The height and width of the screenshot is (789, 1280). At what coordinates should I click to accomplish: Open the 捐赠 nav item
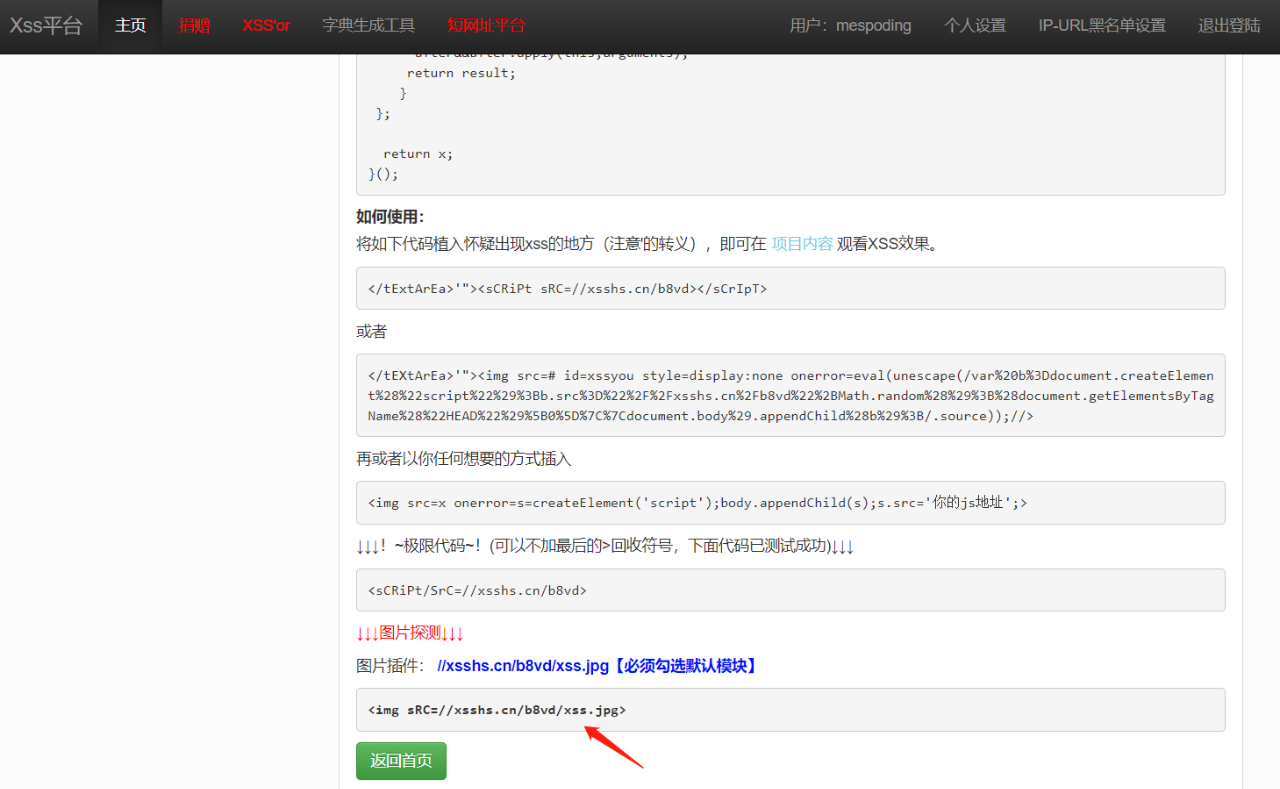click(194, 26)
